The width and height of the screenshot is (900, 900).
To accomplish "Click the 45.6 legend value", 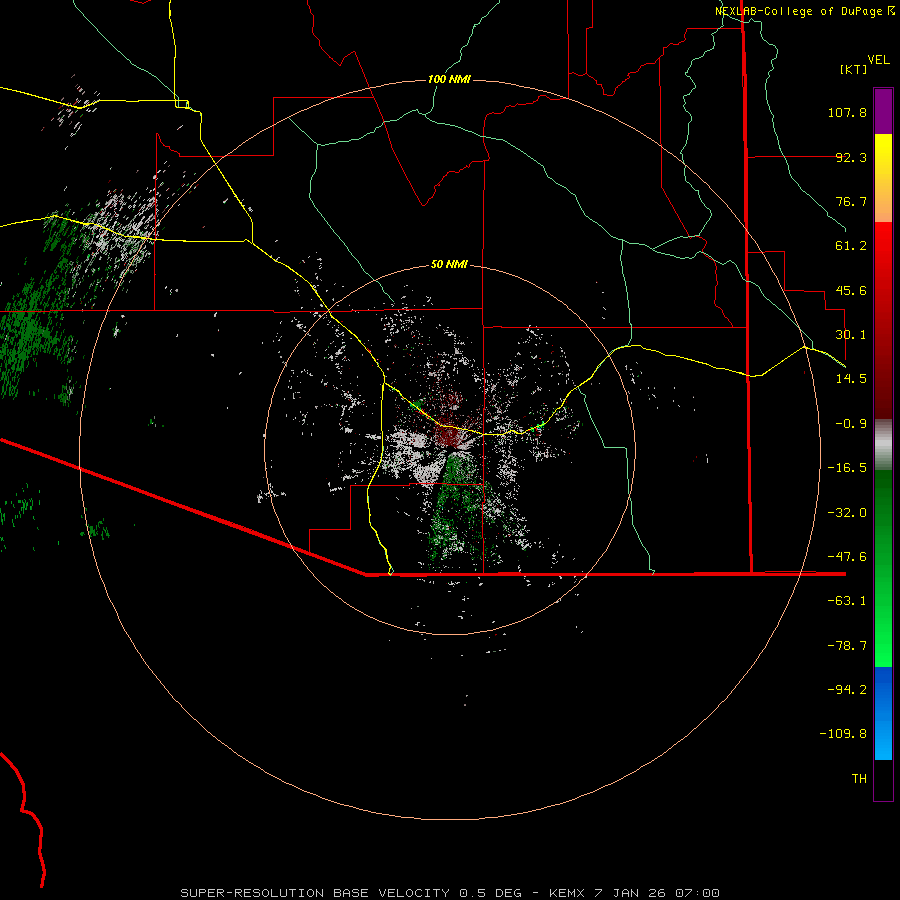I will 851,290.
